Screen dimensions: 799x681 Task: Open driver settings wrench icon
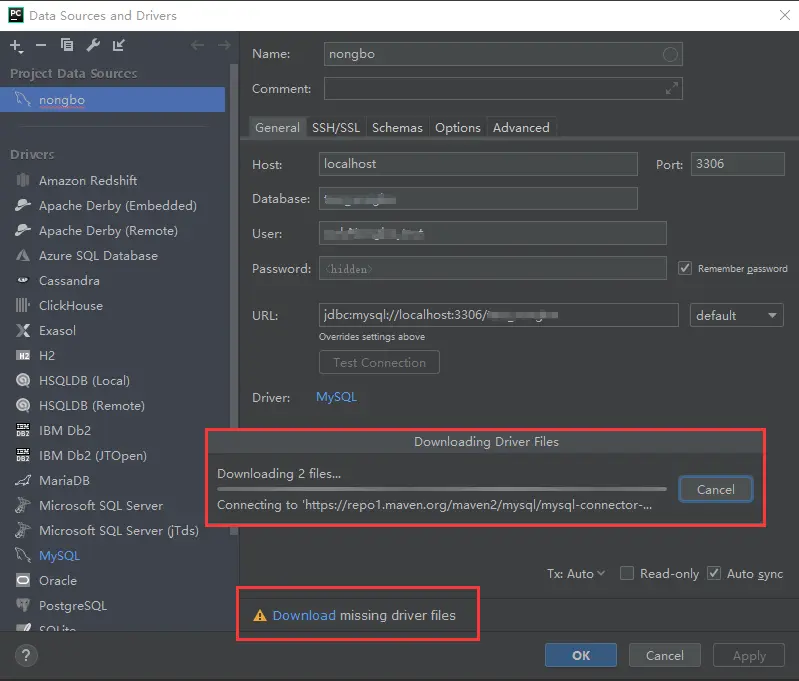tap(93, 45)
